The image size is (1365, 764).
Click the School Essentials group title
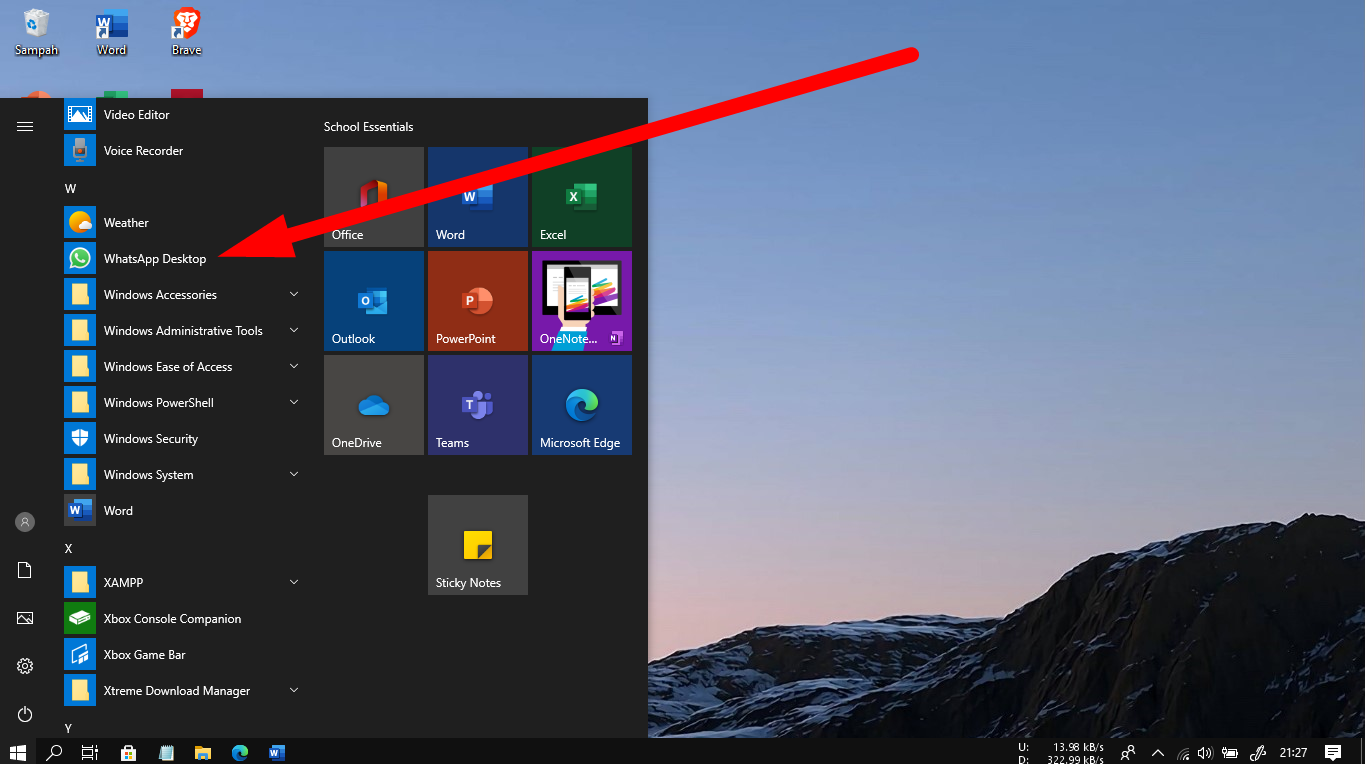(368, 127)
